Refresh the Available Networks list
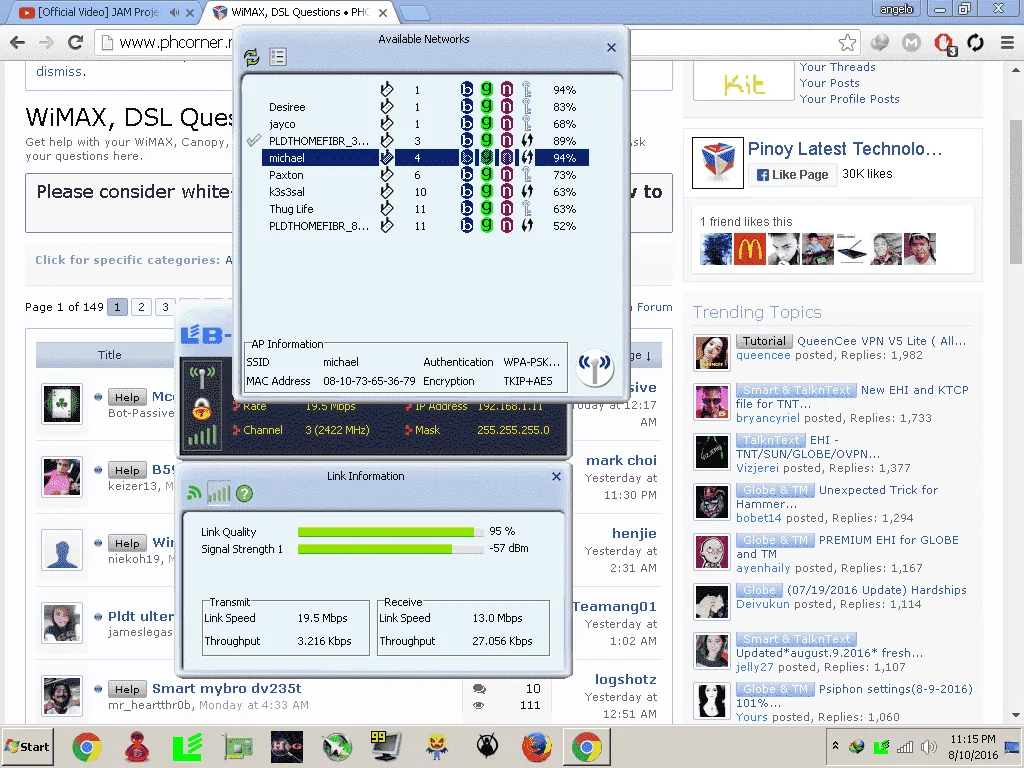1024x768 pixels. (251, 57)
